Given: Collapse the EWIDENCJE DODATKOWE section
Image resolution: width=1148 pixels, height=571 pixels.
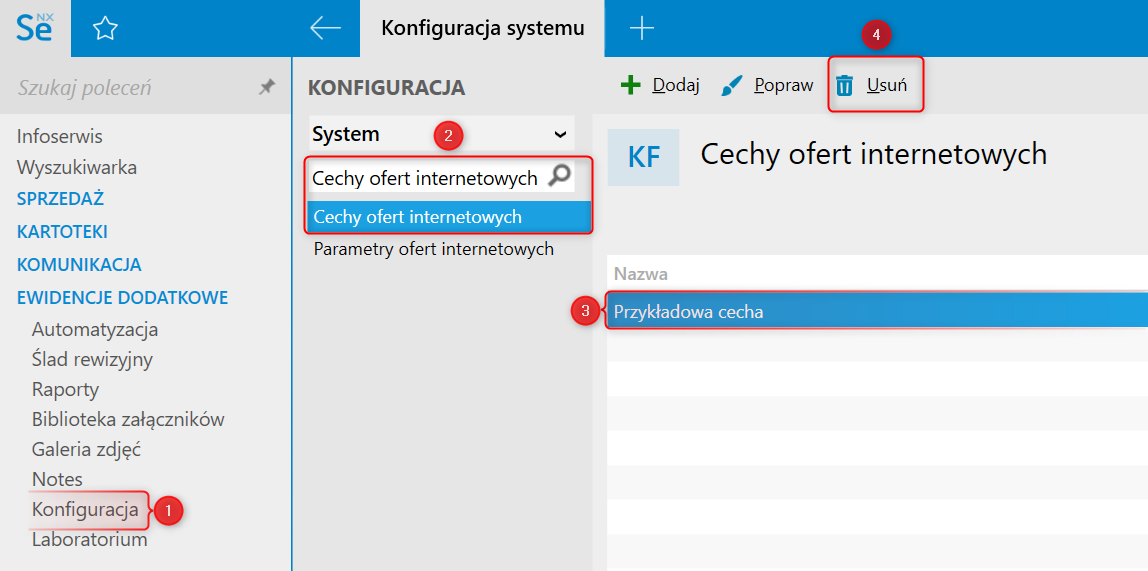Looking at the screenshot, I should click(x=122, y=298).
